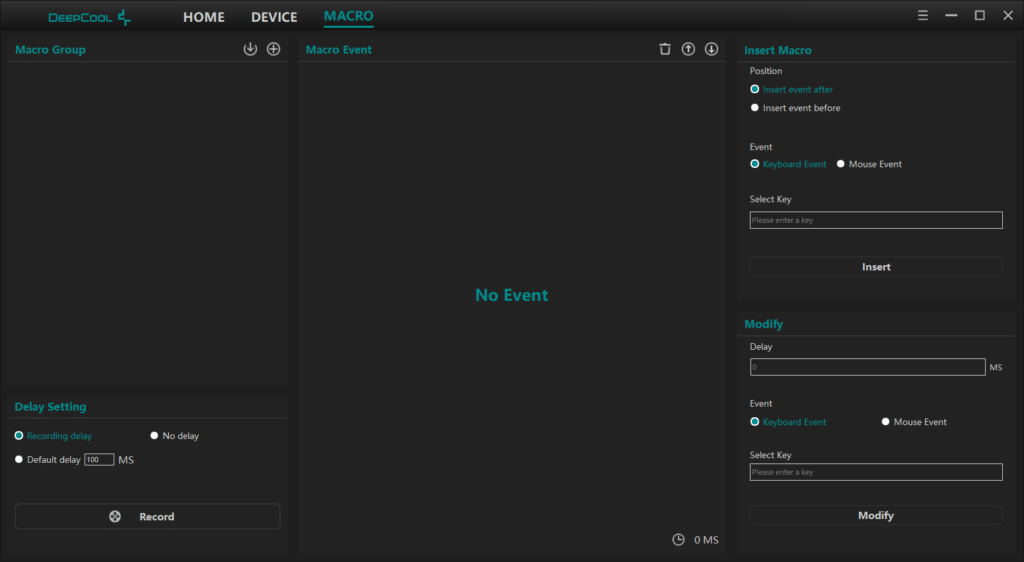This screenshot has width=1024, height=562.
Task: Click the DeepCool logo
Action: pyautogui.click(x=90, y=17)
